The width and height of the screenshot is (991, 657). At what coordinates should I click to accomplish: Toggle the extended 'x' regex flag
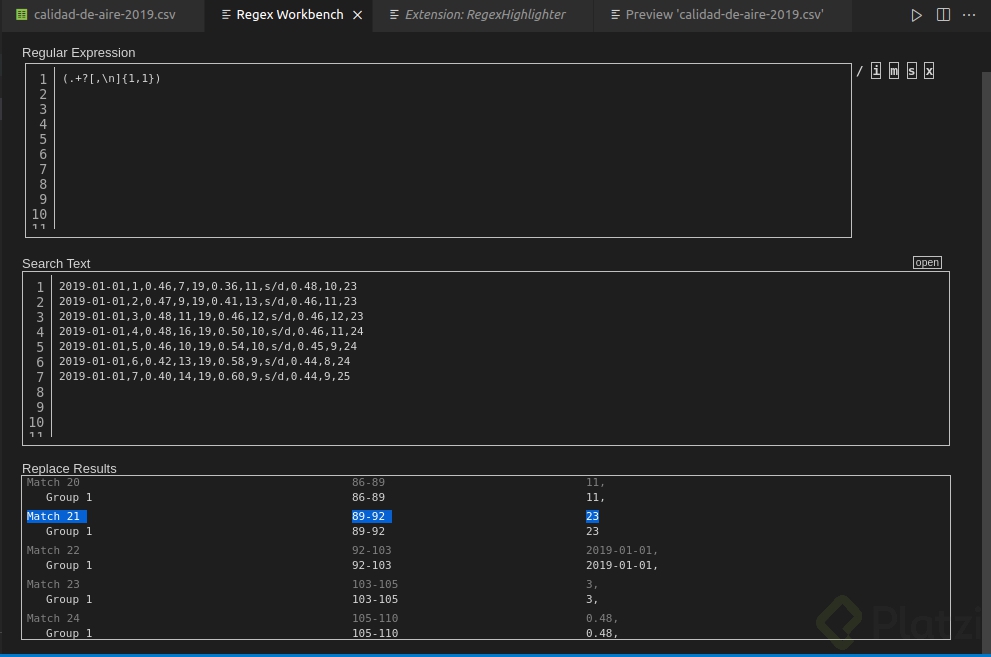[x=928, y=71]
